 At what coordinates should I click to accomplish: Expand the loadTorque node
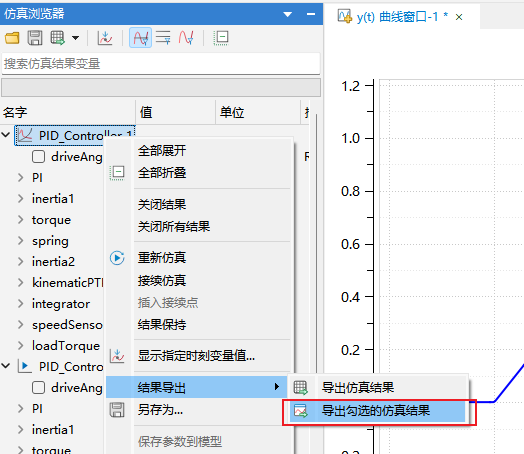click(21, 345)
